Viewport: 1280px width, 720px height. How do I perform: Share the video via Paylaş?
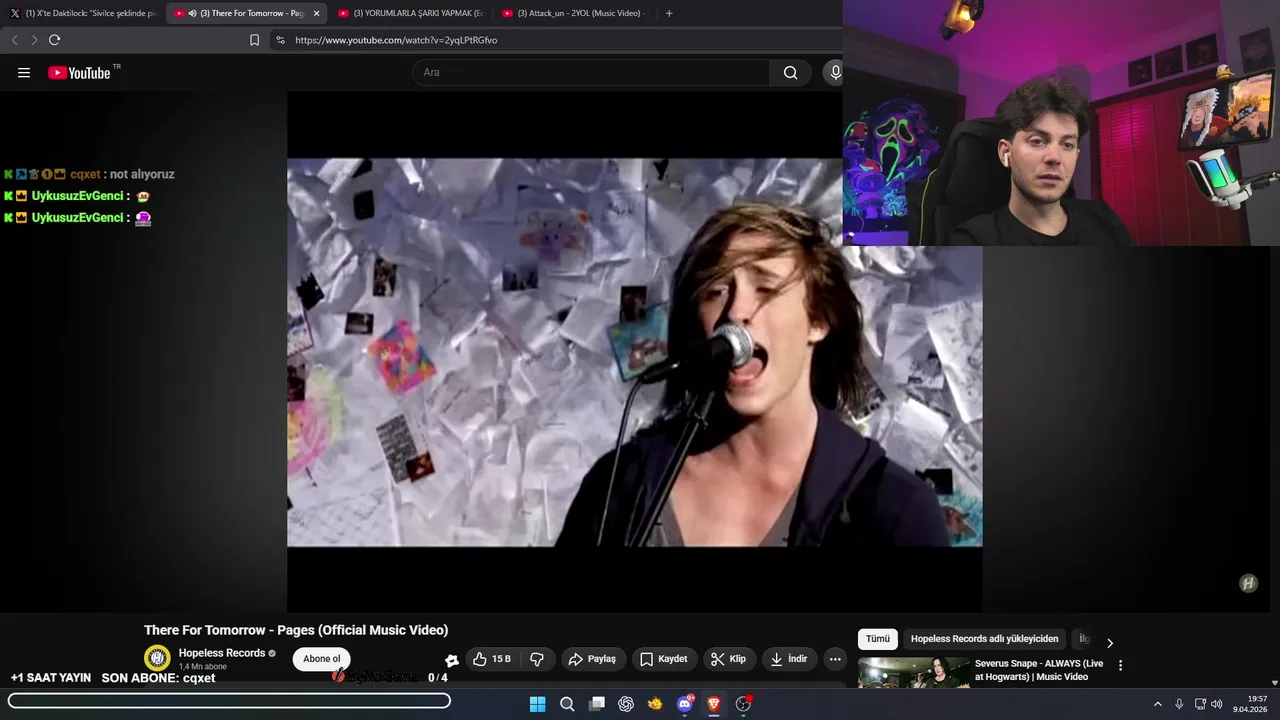[592, 659]
